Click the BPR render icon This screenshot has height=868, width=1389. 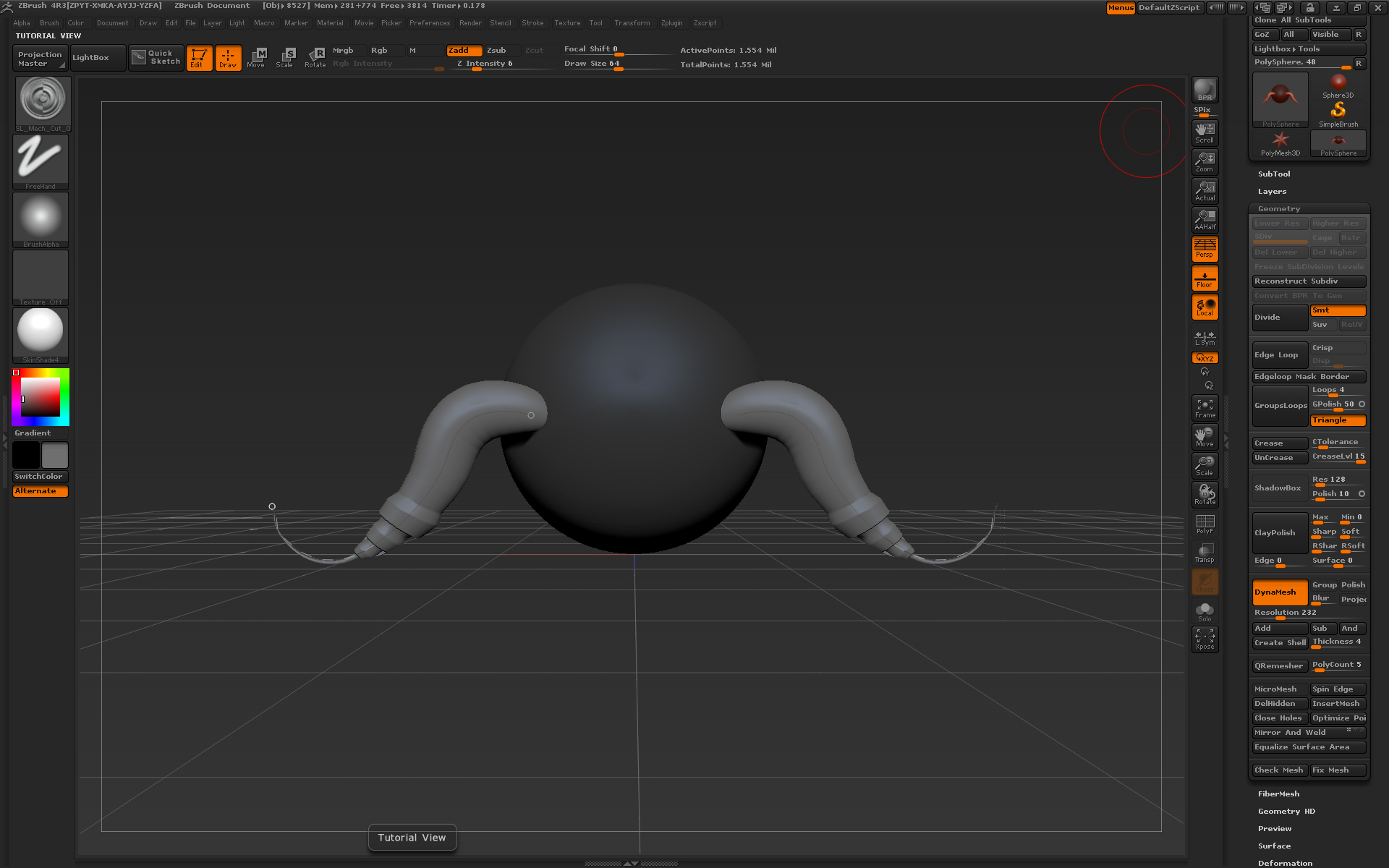pos(1205,90)
